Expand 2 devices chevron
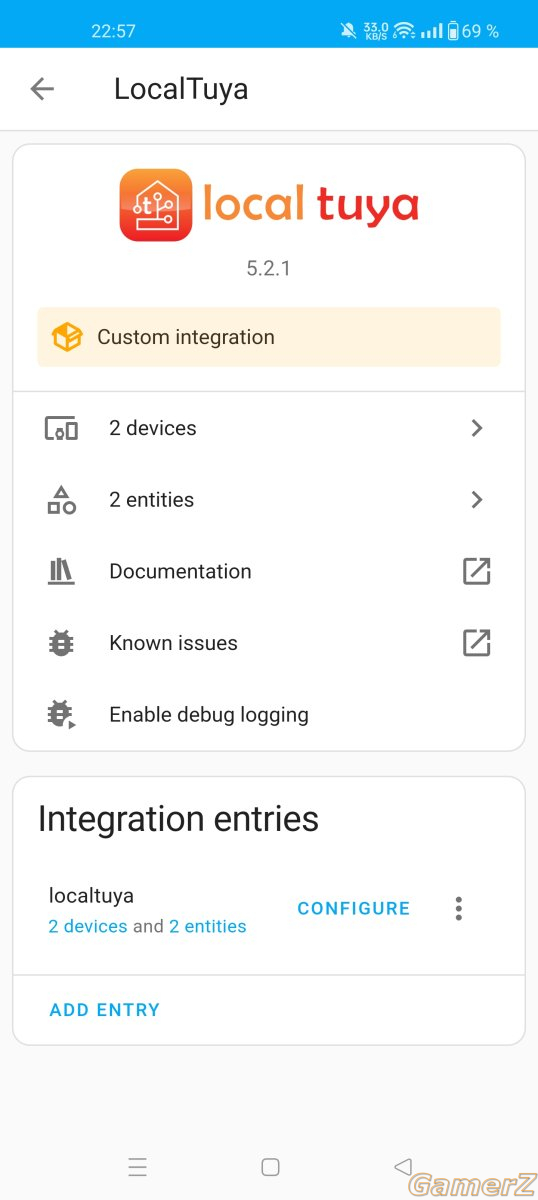Viewport: 538px width, 1200px height. (x=477, y=428)
